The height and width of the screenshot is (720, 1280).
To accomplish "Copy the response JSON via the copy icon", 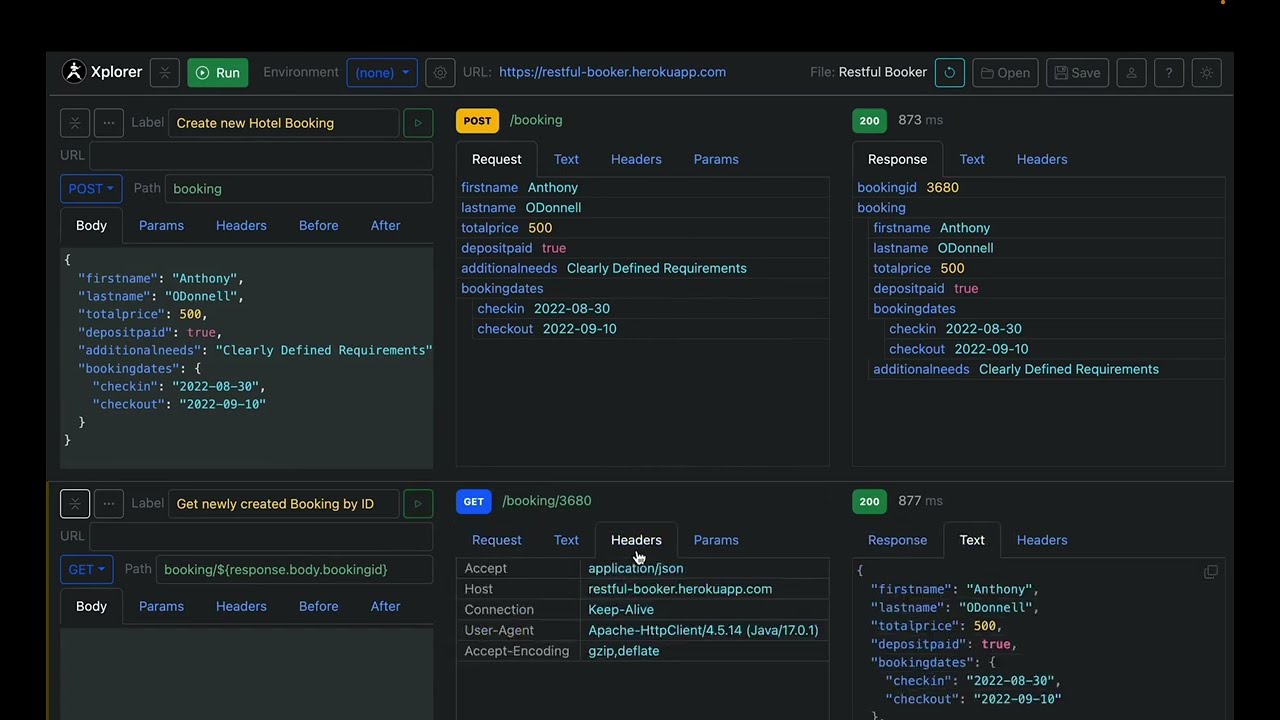I will point(1210,571).
